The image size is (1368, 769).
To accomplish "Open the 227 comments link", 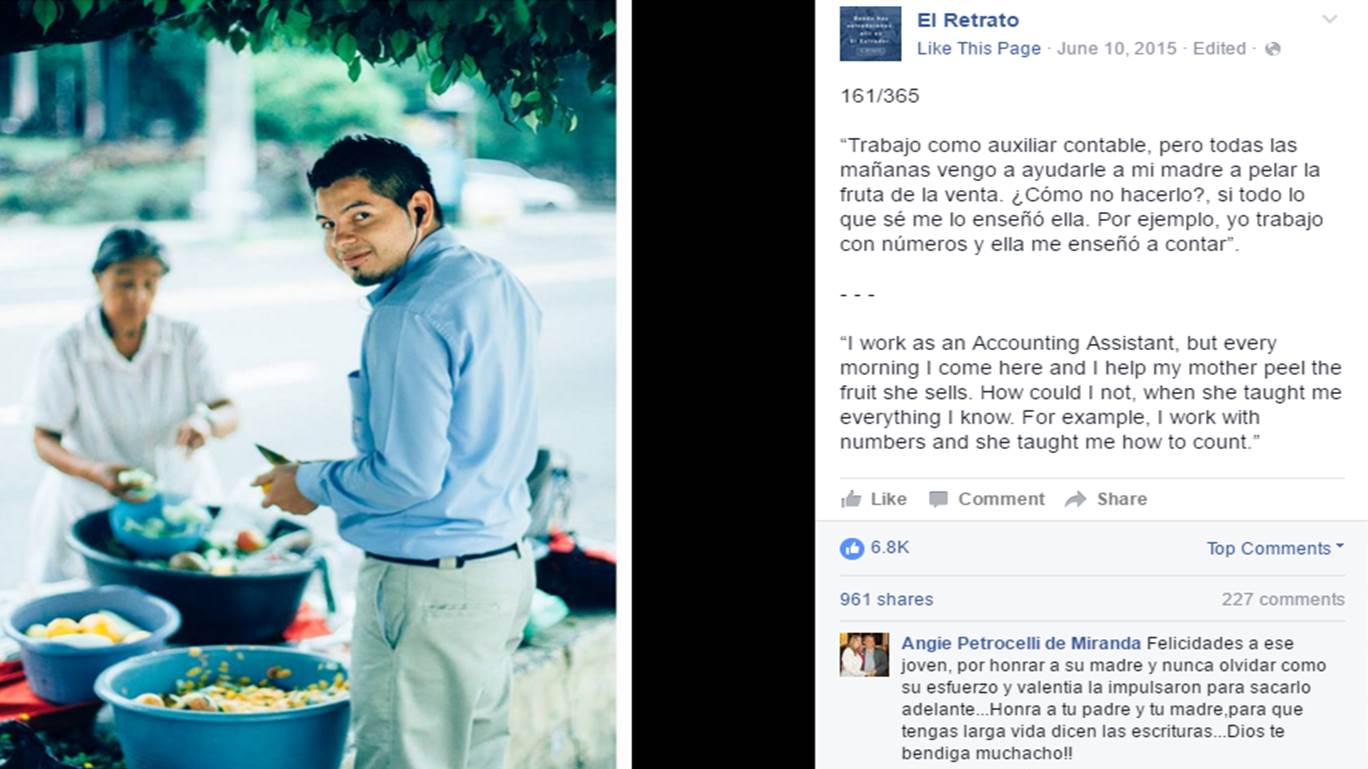I will point(1283,600).
